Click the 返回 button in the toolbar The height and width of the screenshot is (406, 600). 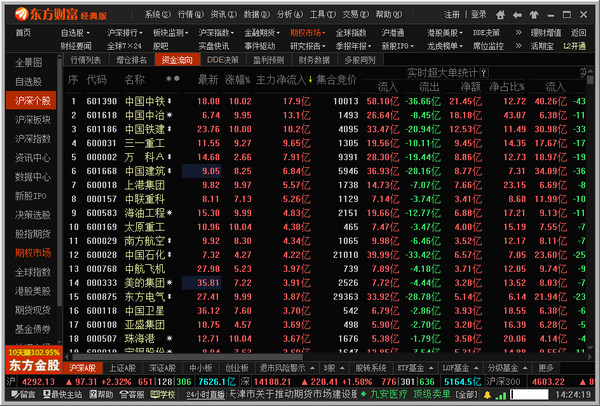tap(578, 33)
